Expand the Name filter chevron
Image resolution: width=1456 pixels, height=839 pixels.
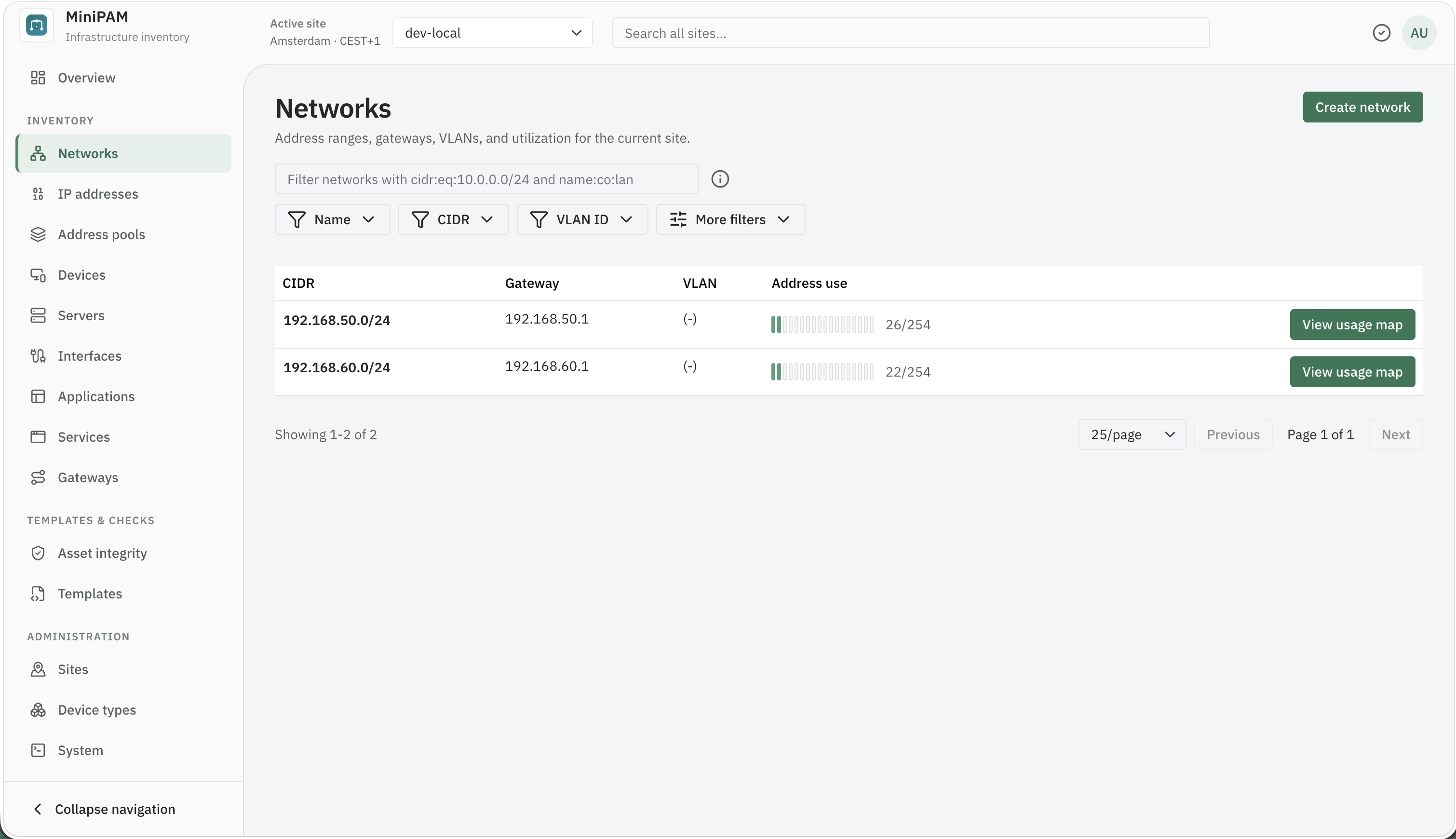369,219
